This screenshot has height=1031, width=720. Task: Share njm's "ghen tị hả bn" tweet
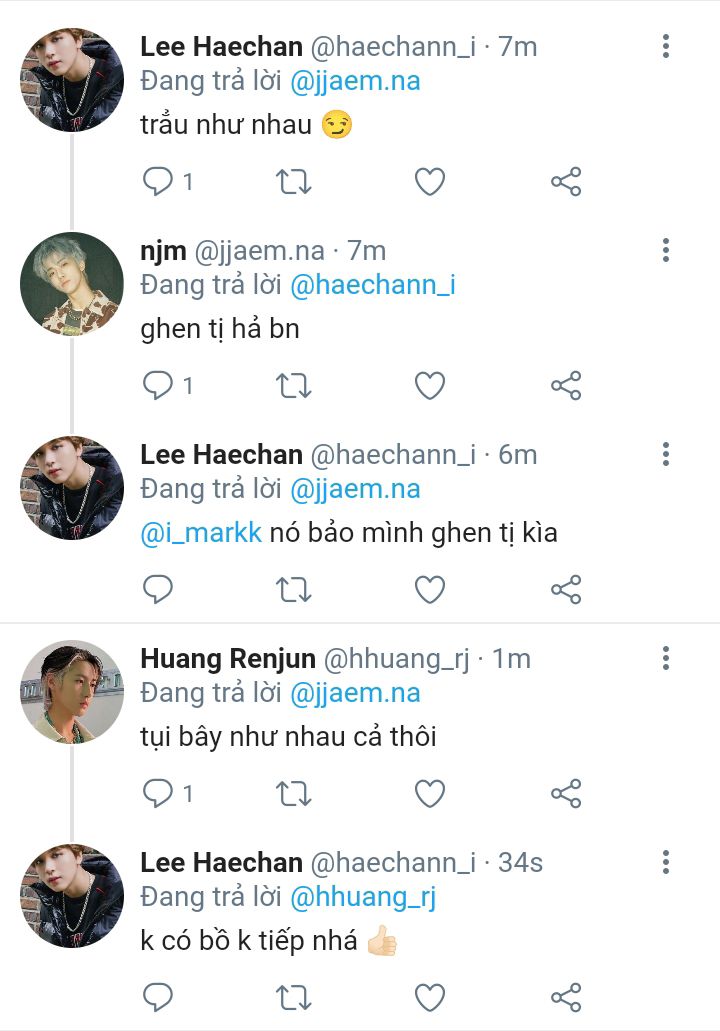tap(566, 385)
